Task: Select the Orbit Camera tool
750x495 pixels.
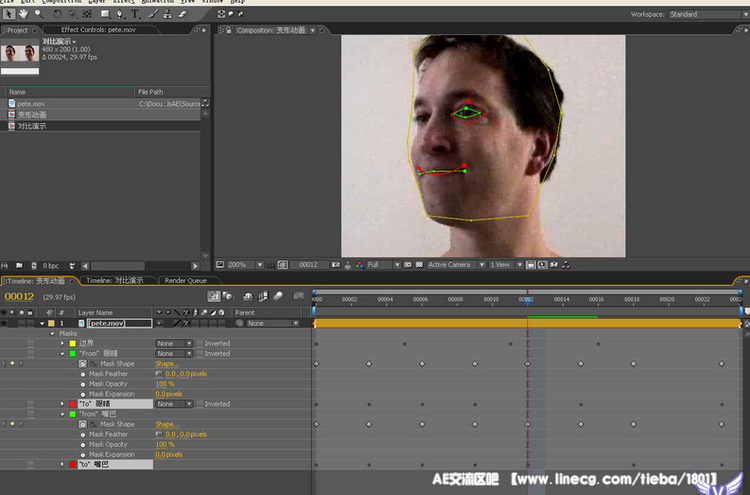Action: coord(73,14)
